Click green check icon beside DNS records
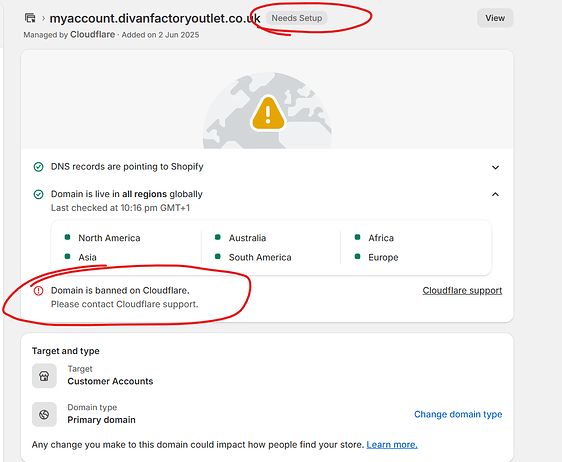 click(x=38, y=167)
